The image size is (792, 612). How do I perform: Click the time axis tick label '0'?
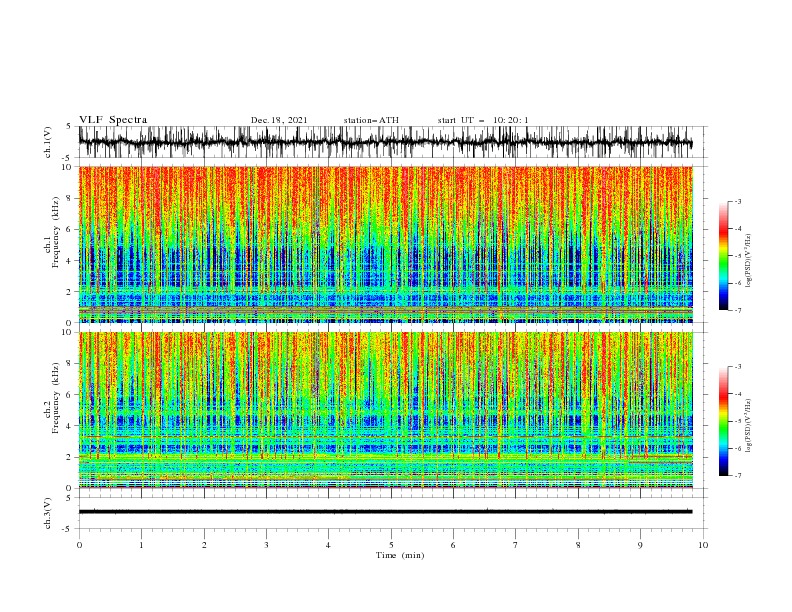click(x=79, y=545)
